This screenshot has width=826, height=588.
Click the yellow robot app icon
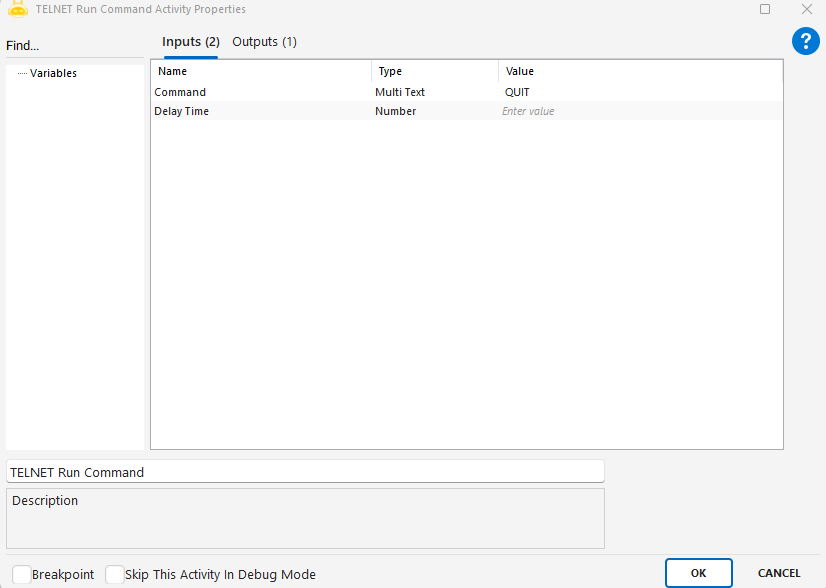(17, 9)
